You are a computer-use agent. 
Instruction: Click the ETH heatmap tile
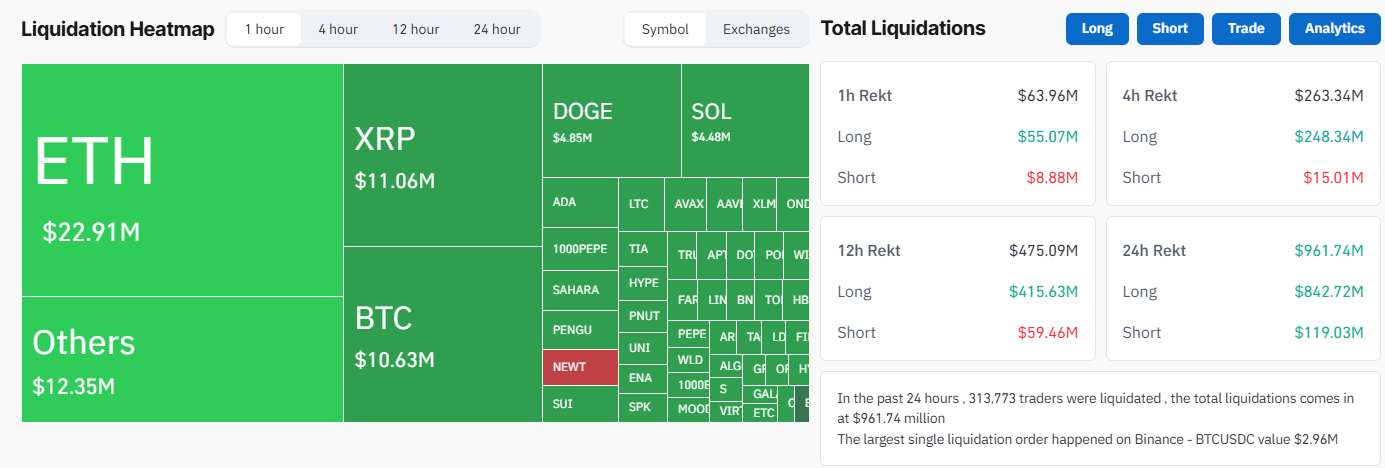(182, 180)
